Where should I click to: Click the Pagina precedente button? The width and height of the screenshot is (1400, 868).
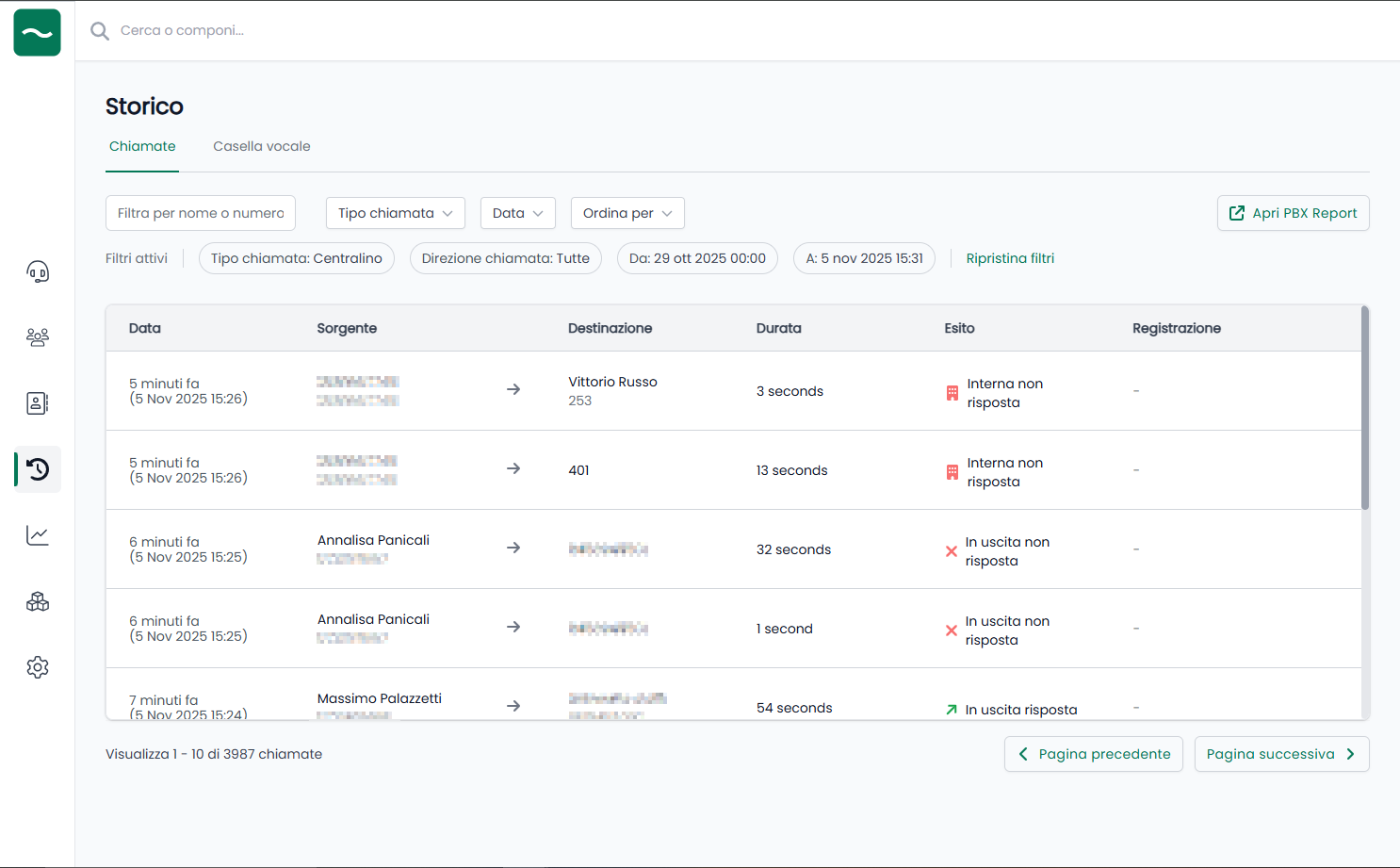pos(1093,754)
